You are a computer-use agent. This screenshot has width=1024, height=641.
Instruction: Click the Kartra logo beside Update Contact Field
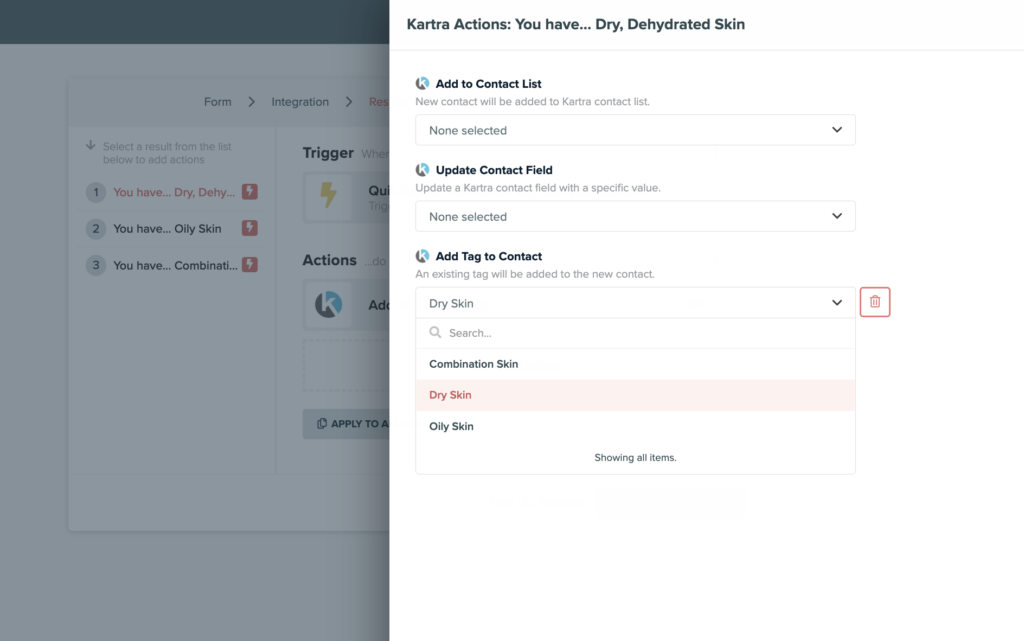pyautogui.click(x=423, y=170)
